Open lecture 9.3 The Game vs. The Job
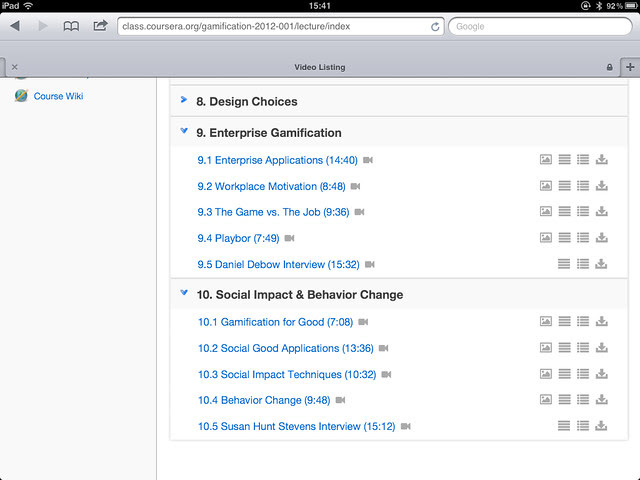Image resolution: width=640 pixels, height=480 pixels. (273, 212)
